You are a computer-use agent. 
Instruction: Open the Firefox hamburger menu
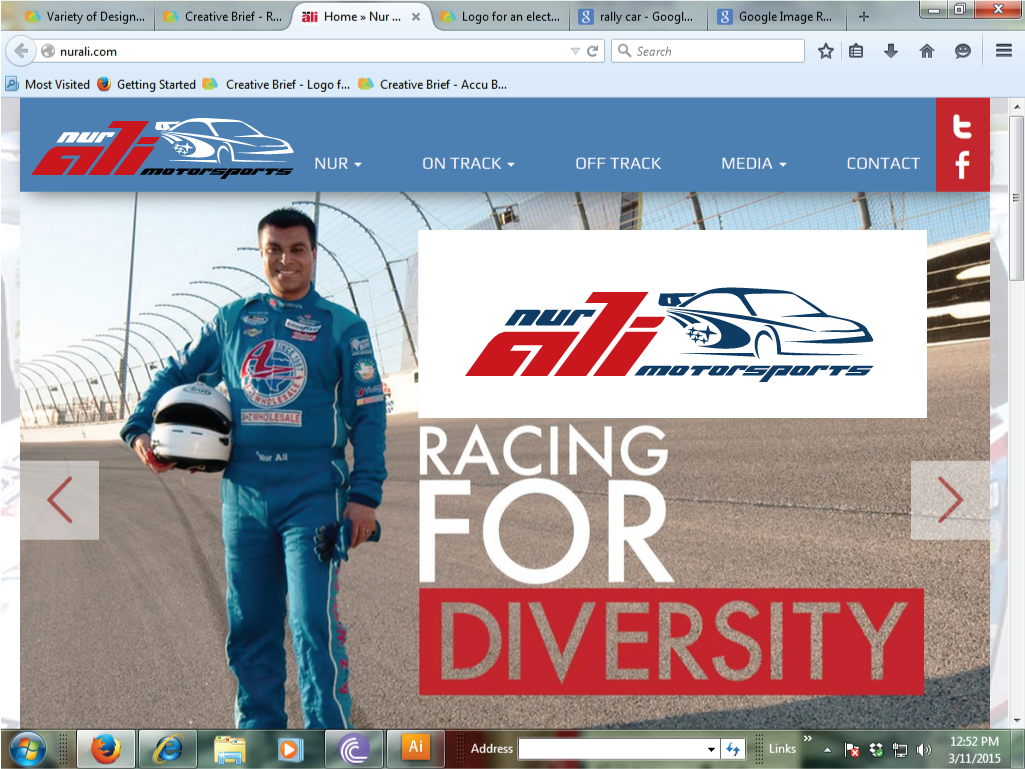click(x=1003, y=51)
